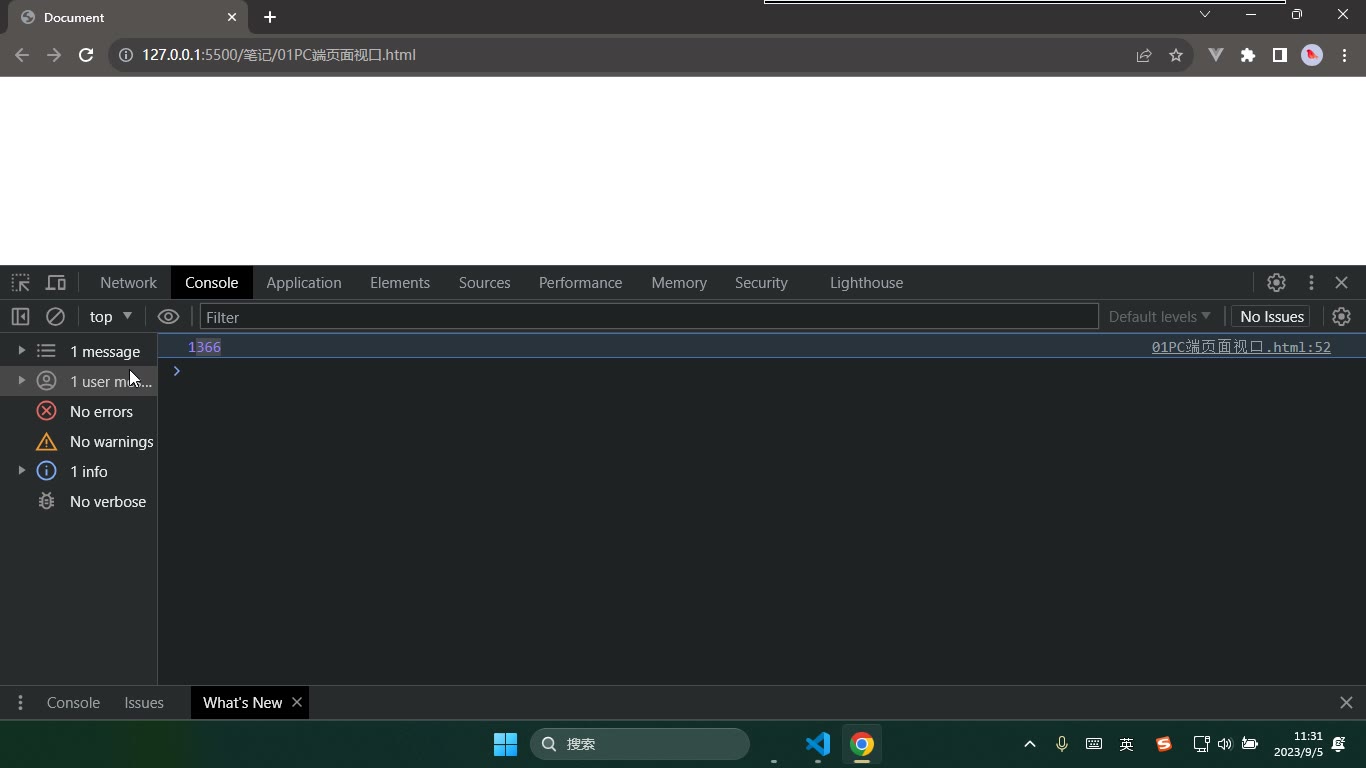
Task: Open a new browser tab
Action: click(x=270, y=17)
